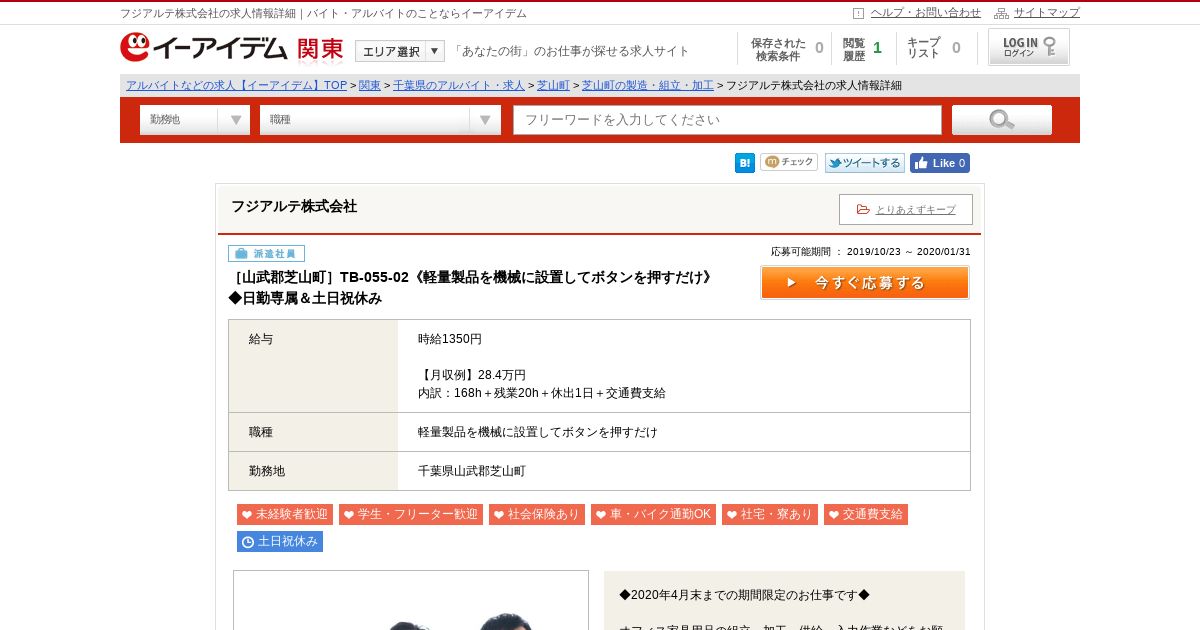Image resolution: width=1200 pixels, height=630 pixels.
Task: Click とりあえずキープ button
Action: pos(906,209)
